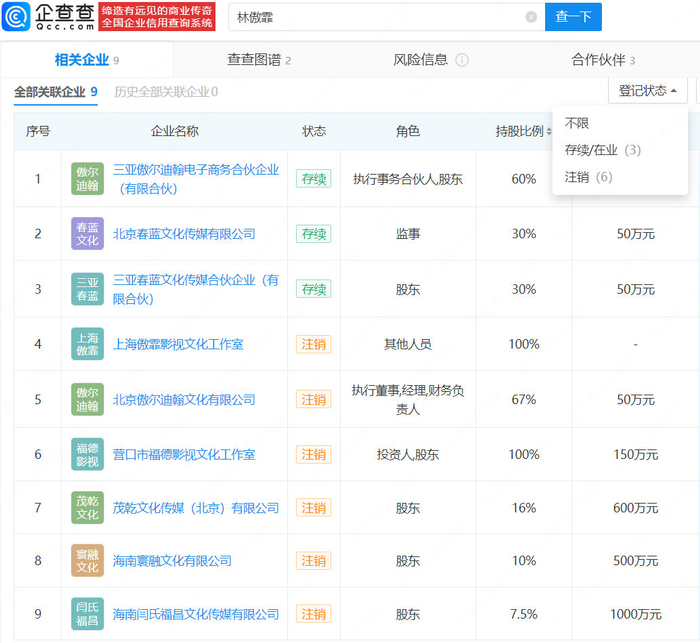This screenshot has height=643, width=700.
Task: Click the 寰融文化 company logo badge
Action: click(x=88, y=561)
